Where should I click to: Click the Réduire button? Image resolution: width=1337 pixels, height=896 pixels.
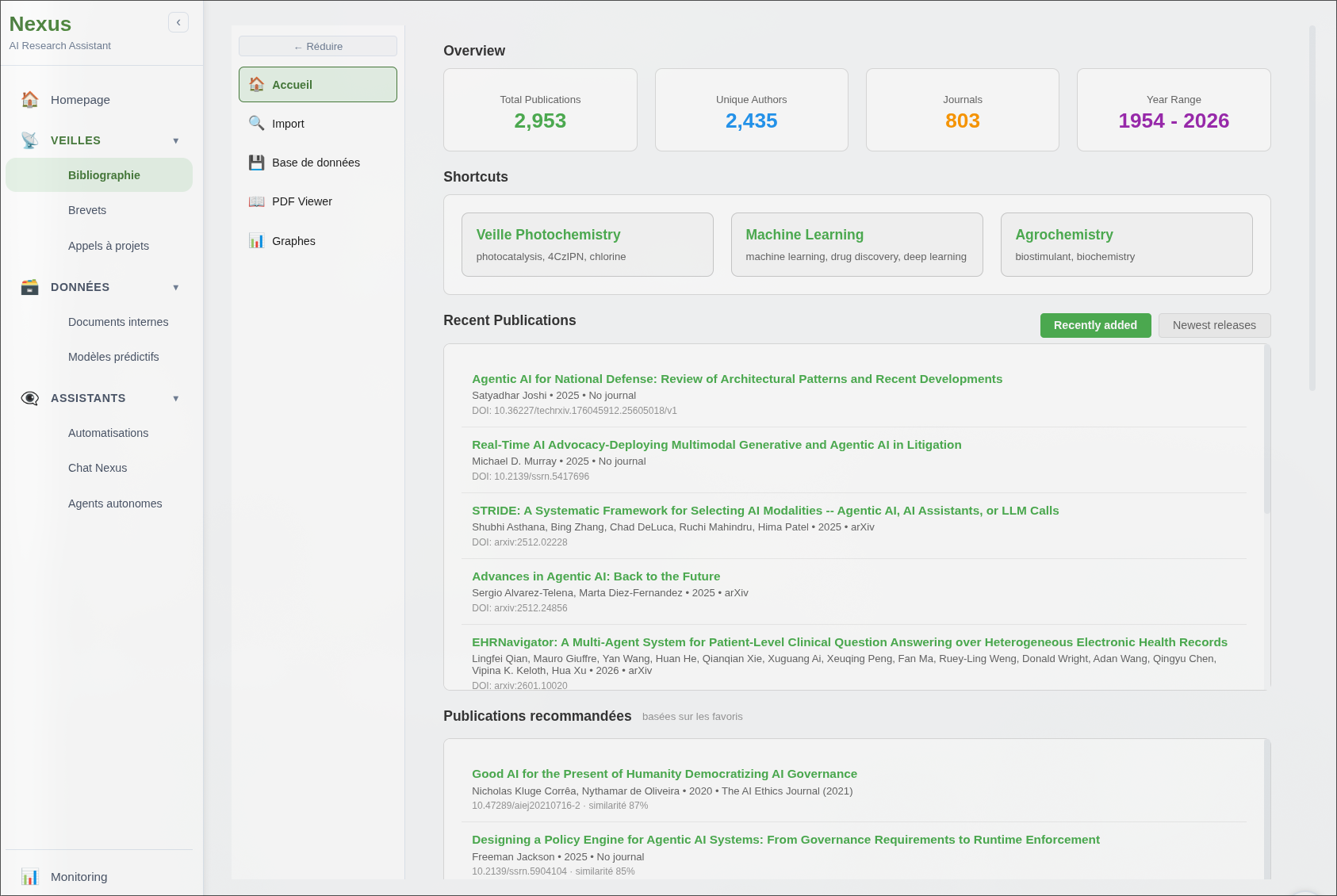318,46
